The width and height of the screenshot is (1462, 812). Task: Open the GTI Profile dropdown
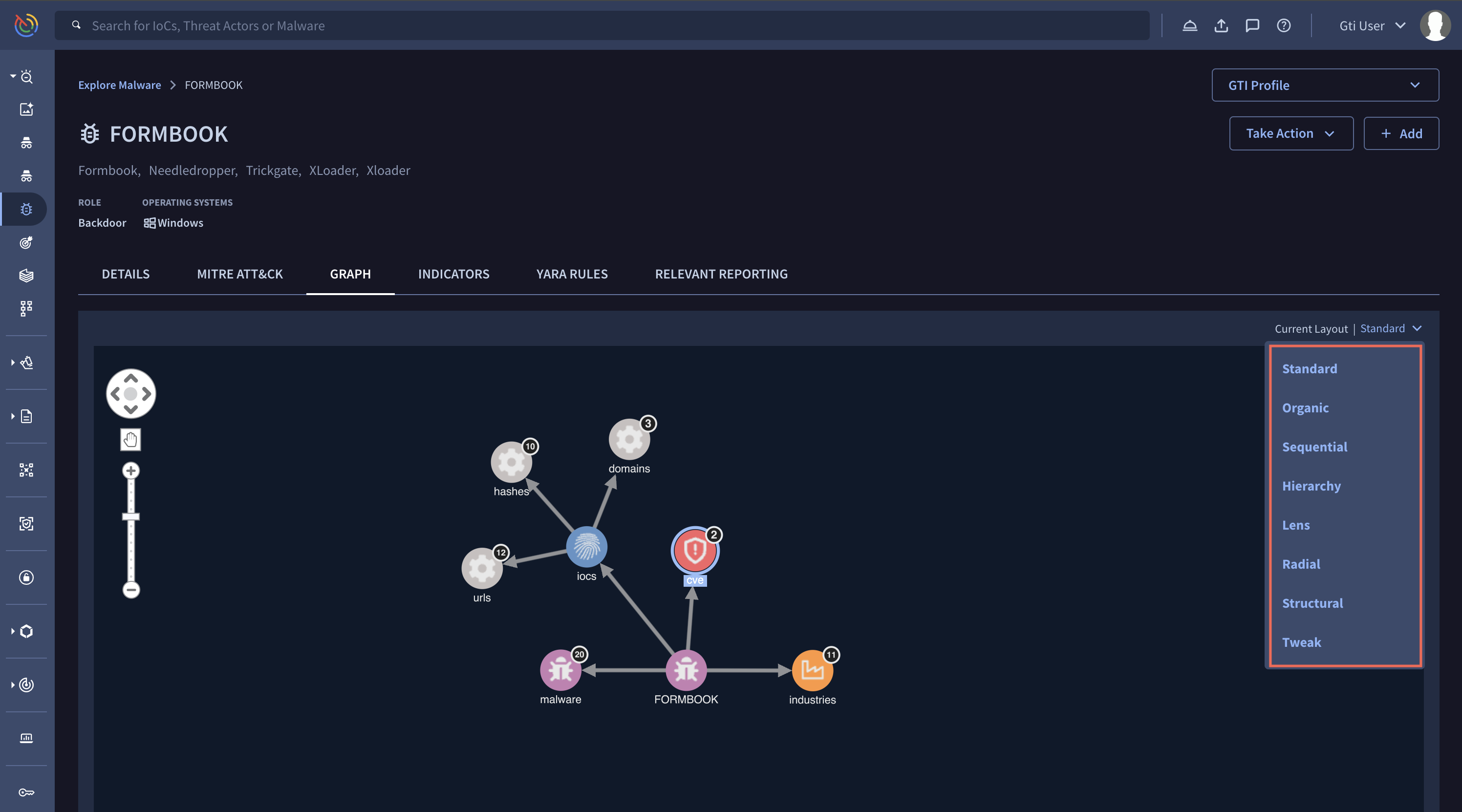point(1325,85)
